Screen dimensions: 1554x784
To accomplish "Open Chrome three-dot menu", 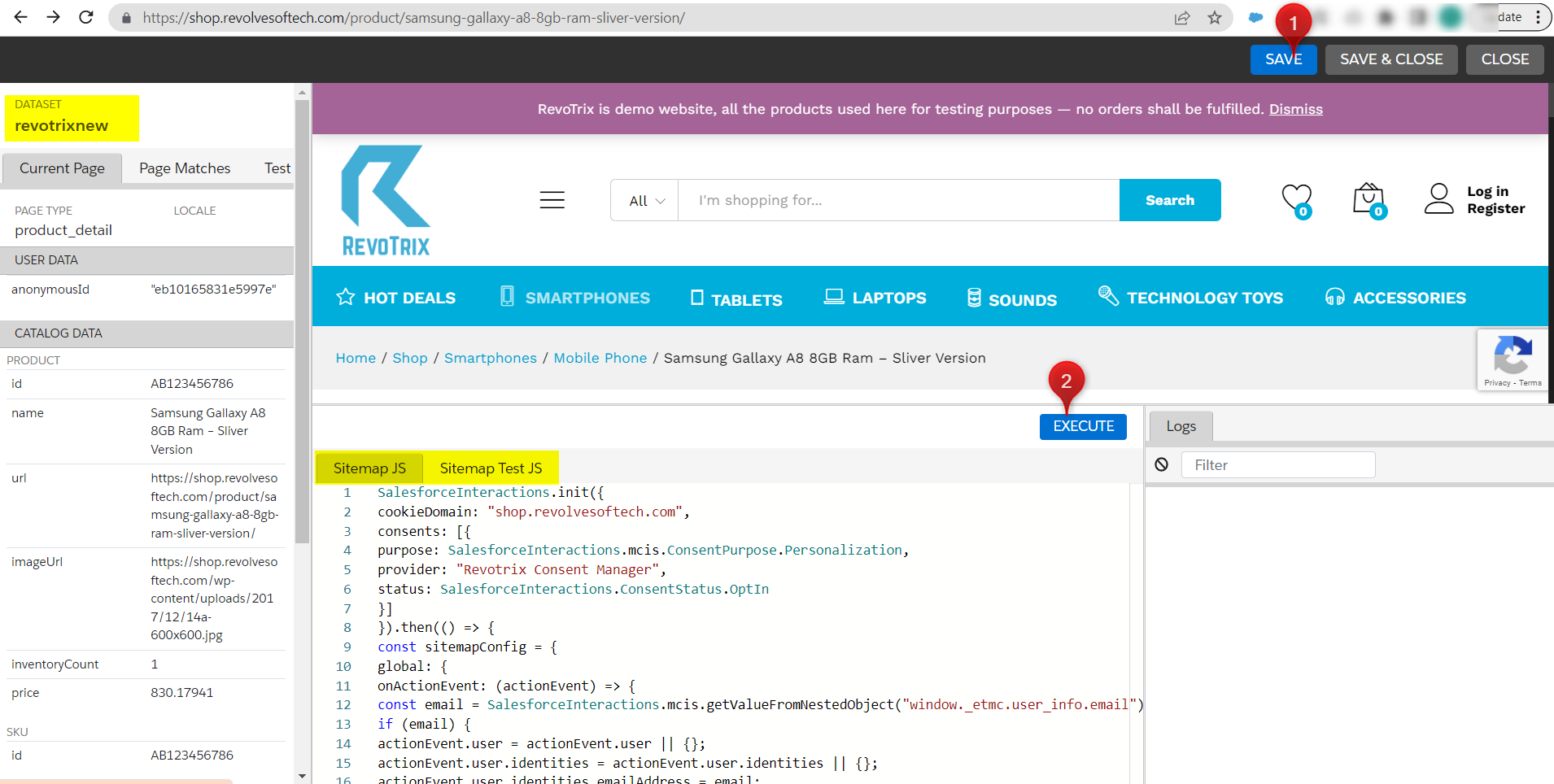I will 1538,17.
